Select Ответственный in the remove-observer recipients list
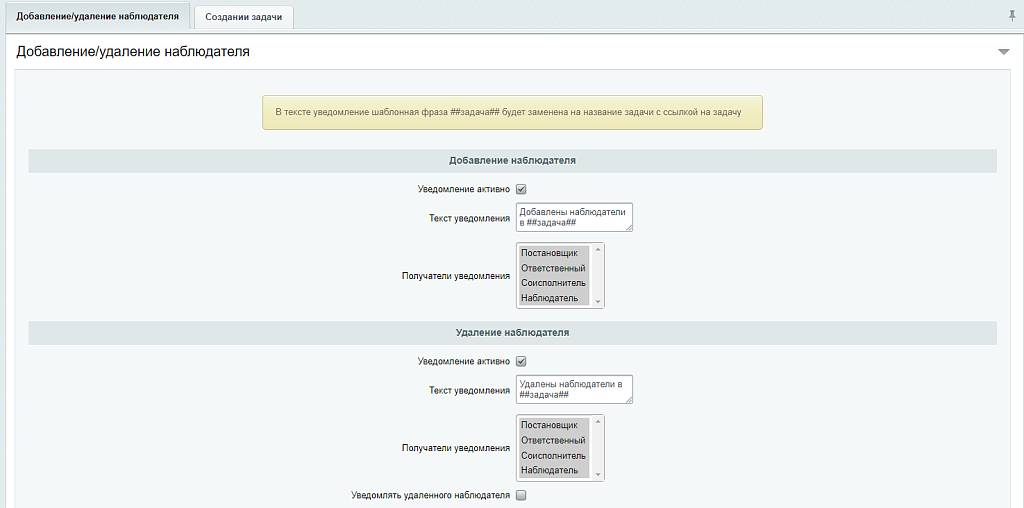 553,440
